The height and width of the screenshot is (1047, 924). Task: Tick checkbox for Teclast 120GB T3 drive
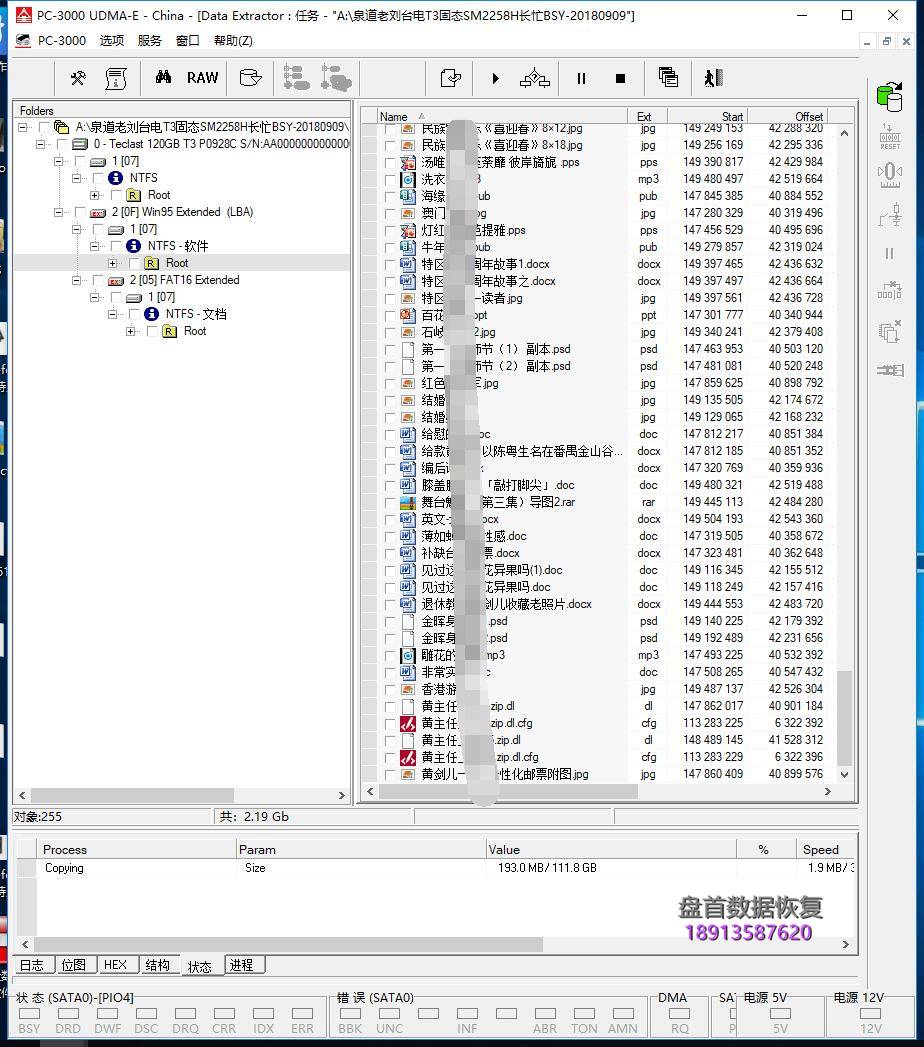(61, 144)
